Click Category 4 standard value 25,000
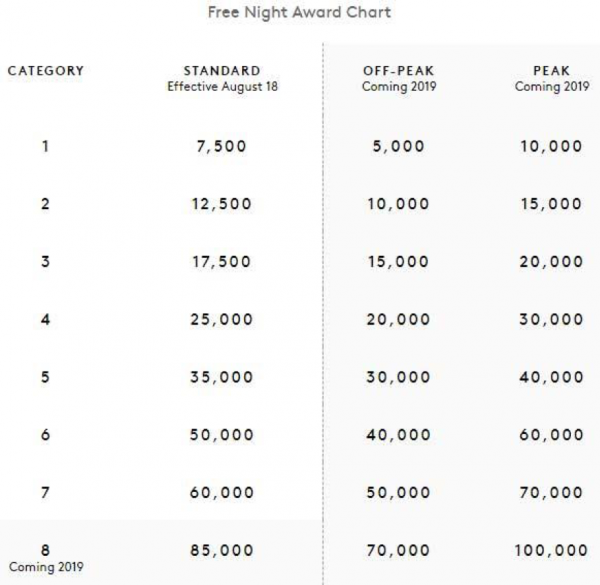This screenshot has width=600, height=585. tap(222, 320)
